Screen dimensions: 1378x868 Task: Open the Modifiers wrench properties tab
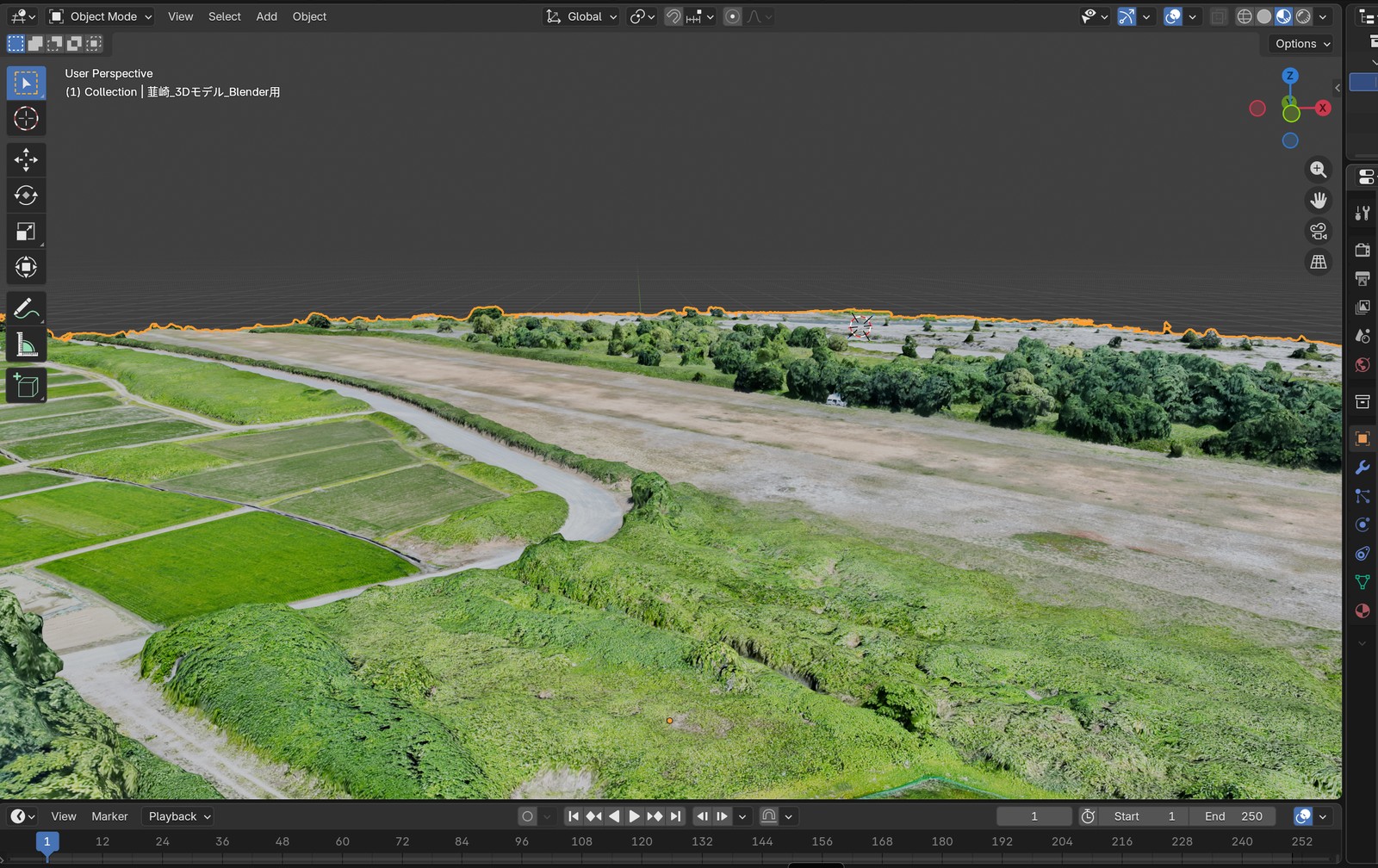coord(1362,468)
